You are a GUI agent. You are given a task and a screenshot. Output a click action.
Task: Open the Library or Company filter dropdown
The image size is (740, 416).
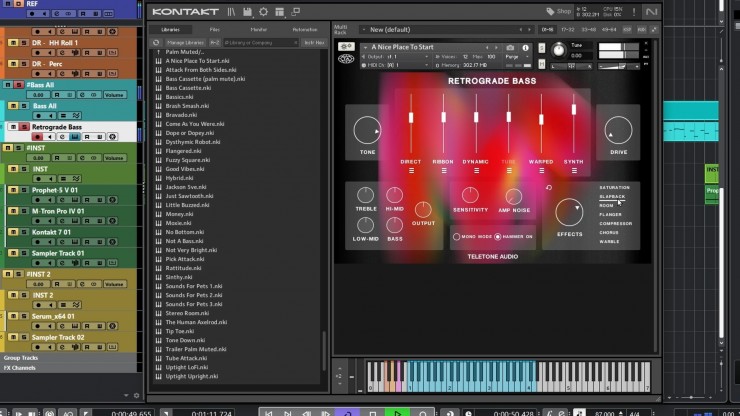point(260,43)
